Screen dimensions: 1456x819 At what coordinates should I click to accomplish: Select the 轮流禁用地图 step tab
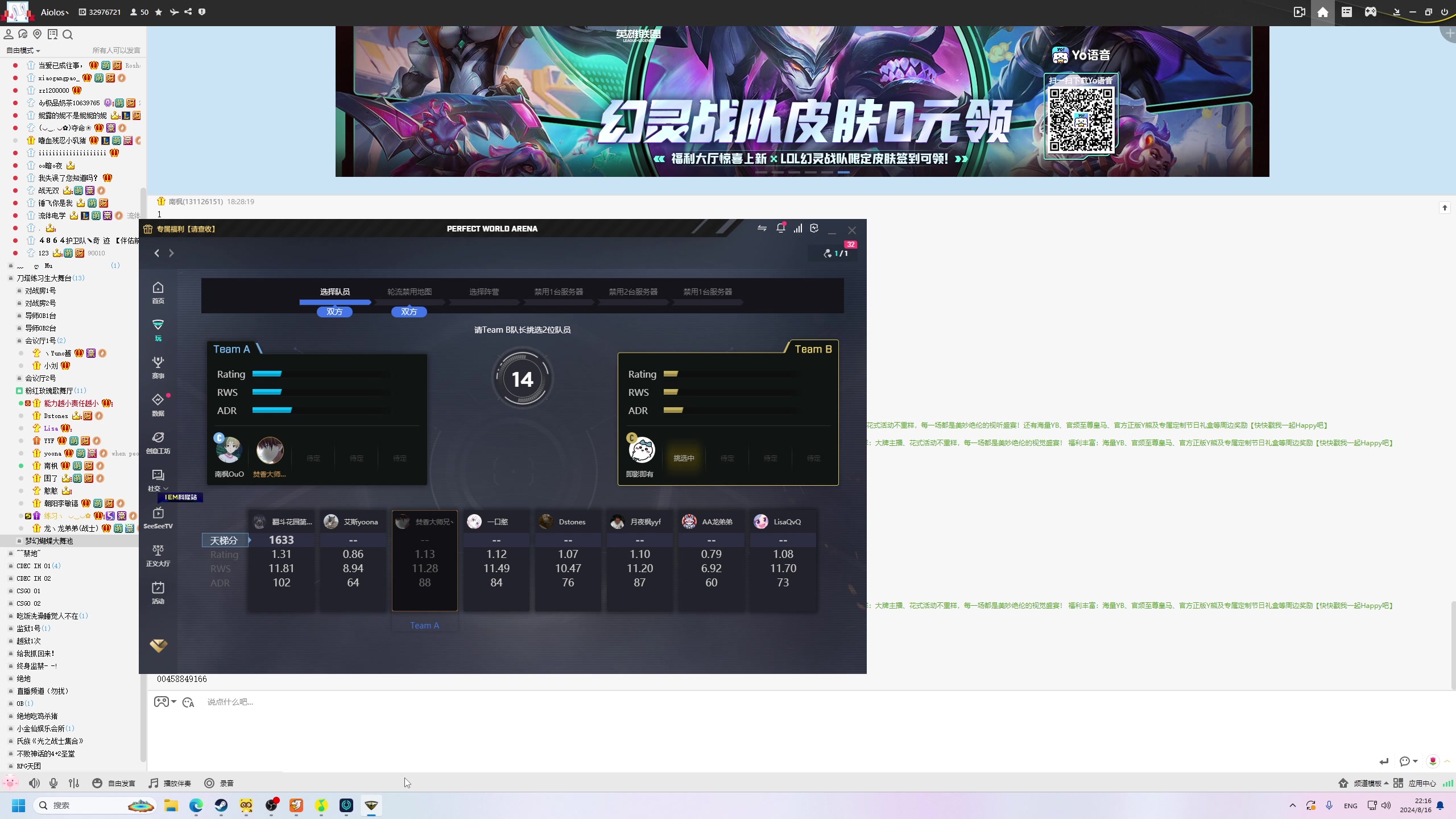[409, 292]
